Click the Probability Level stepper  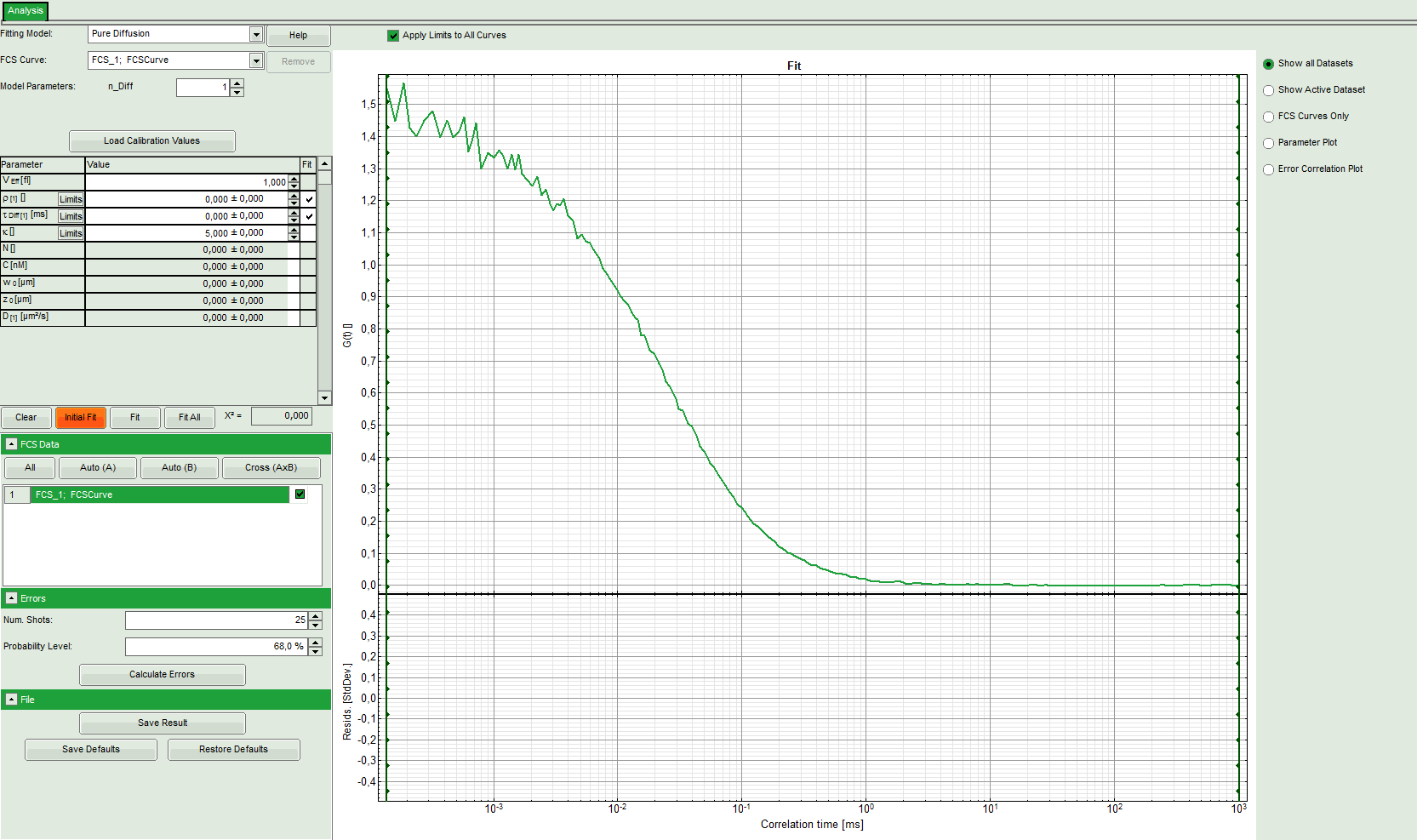(x=316, y=647)
